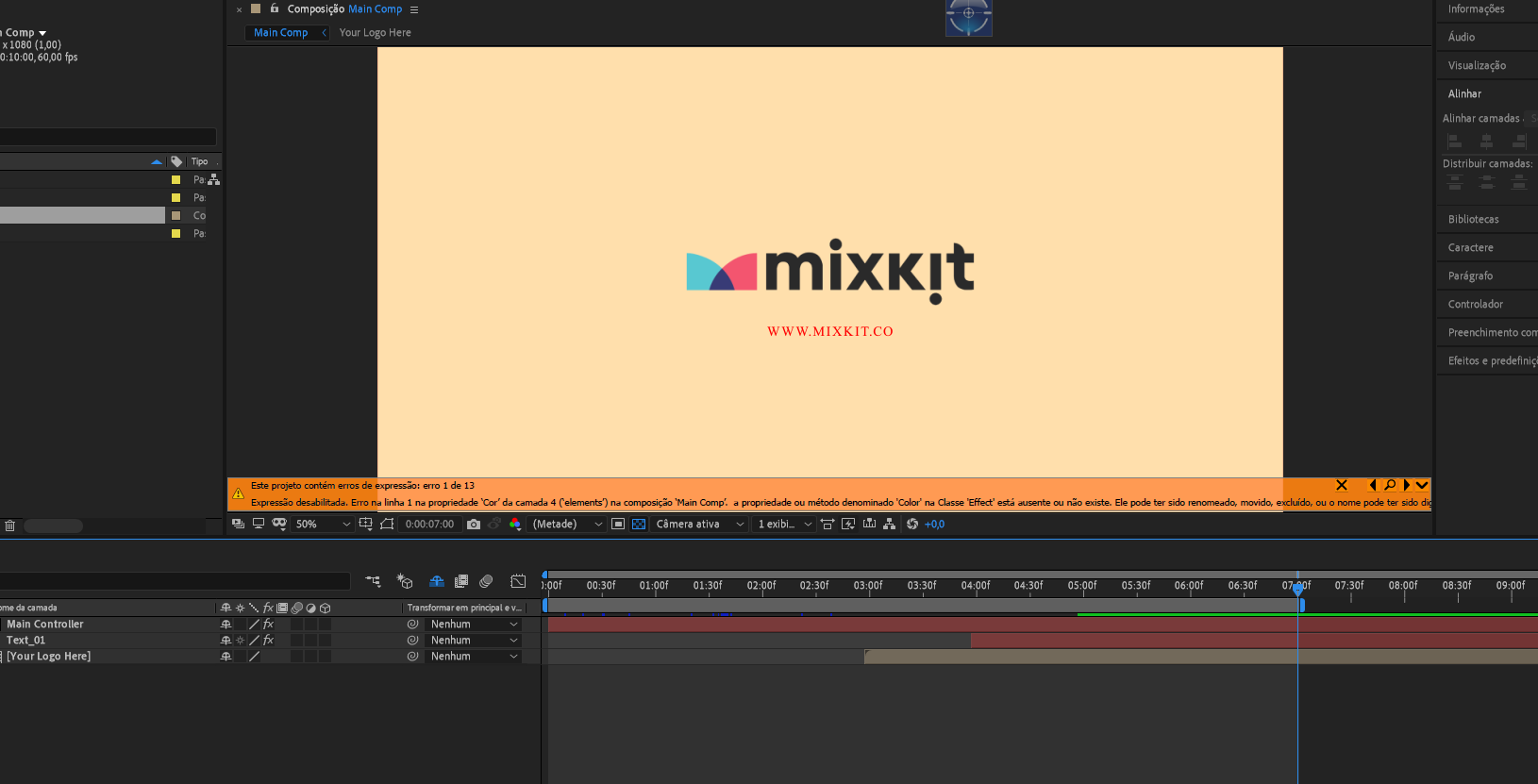
Task: Toggle the fast previews icon
Action: (x=848, y=524)
